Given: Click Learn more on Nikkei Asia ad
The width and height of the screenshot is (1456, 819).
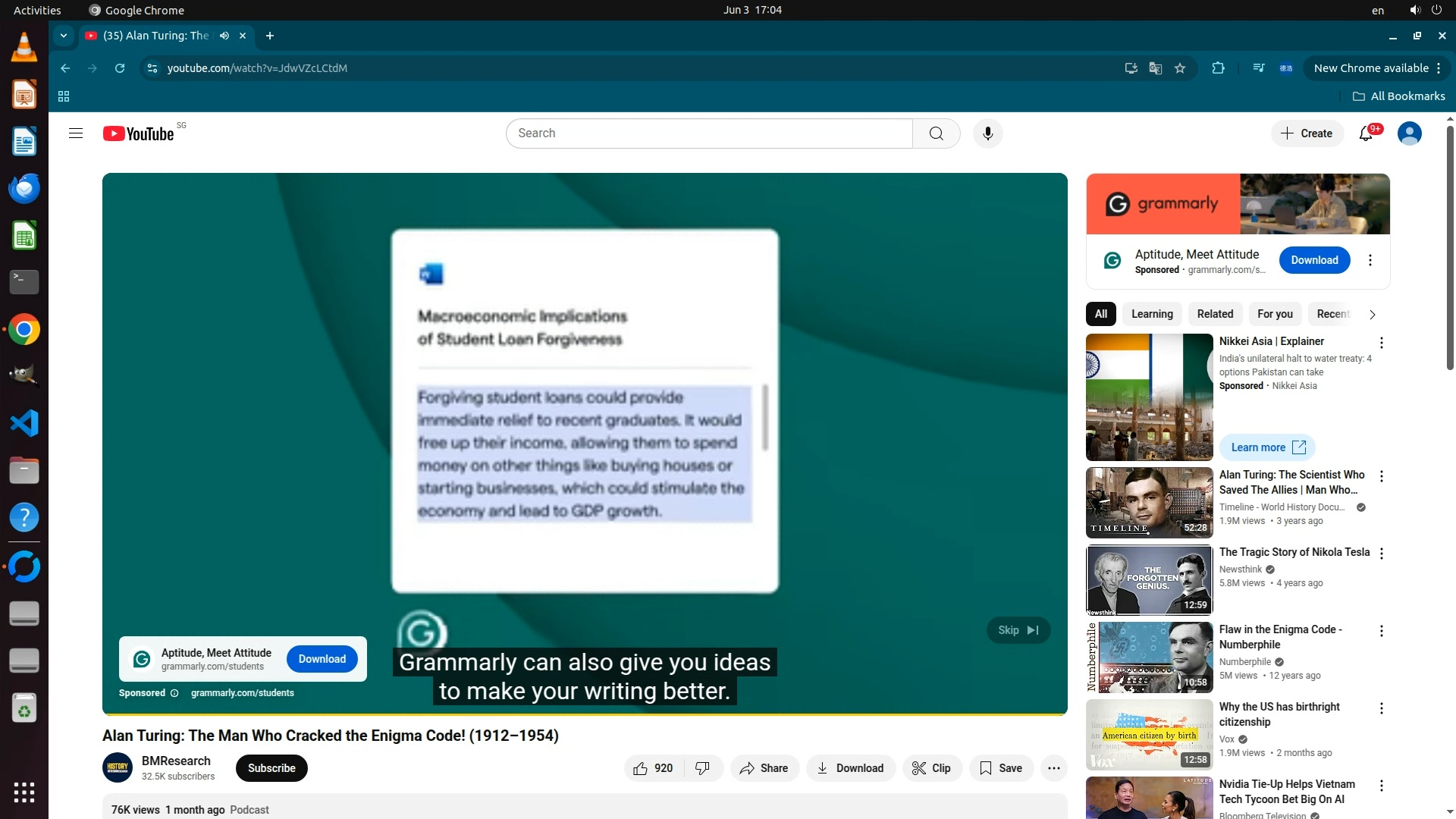Looking at the screenshot, I should [1267, 447].
